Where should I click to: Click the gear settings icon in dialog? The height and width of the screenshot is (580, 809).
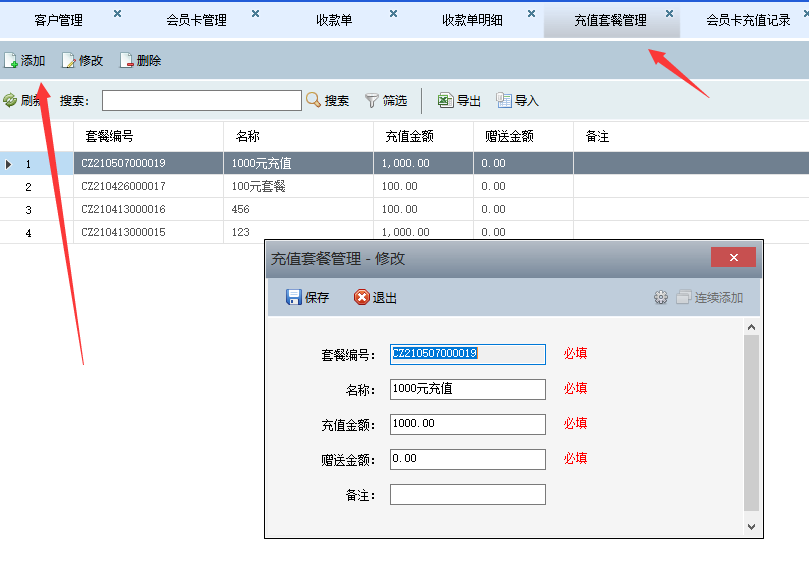tap(660, 297)
